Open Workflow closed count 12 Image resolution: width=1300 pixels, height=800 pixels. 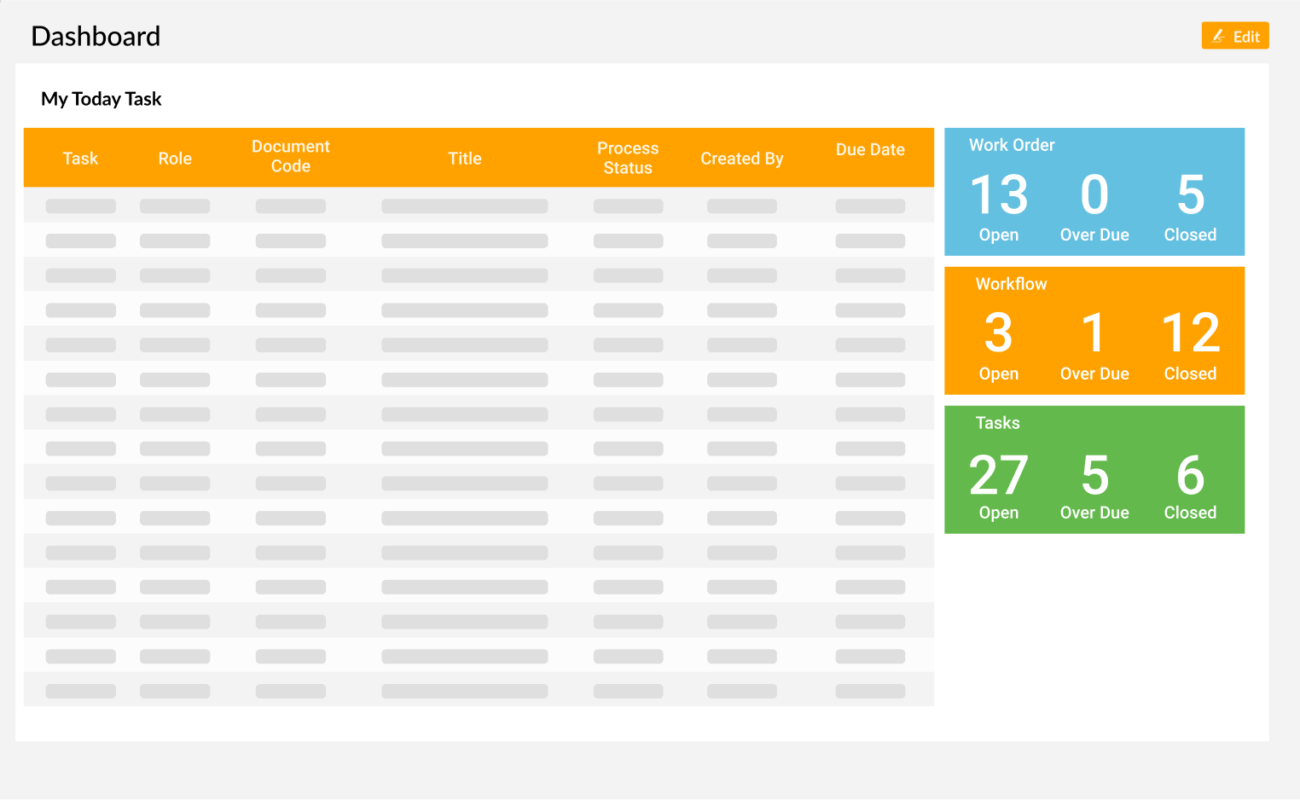[1190, 333]
